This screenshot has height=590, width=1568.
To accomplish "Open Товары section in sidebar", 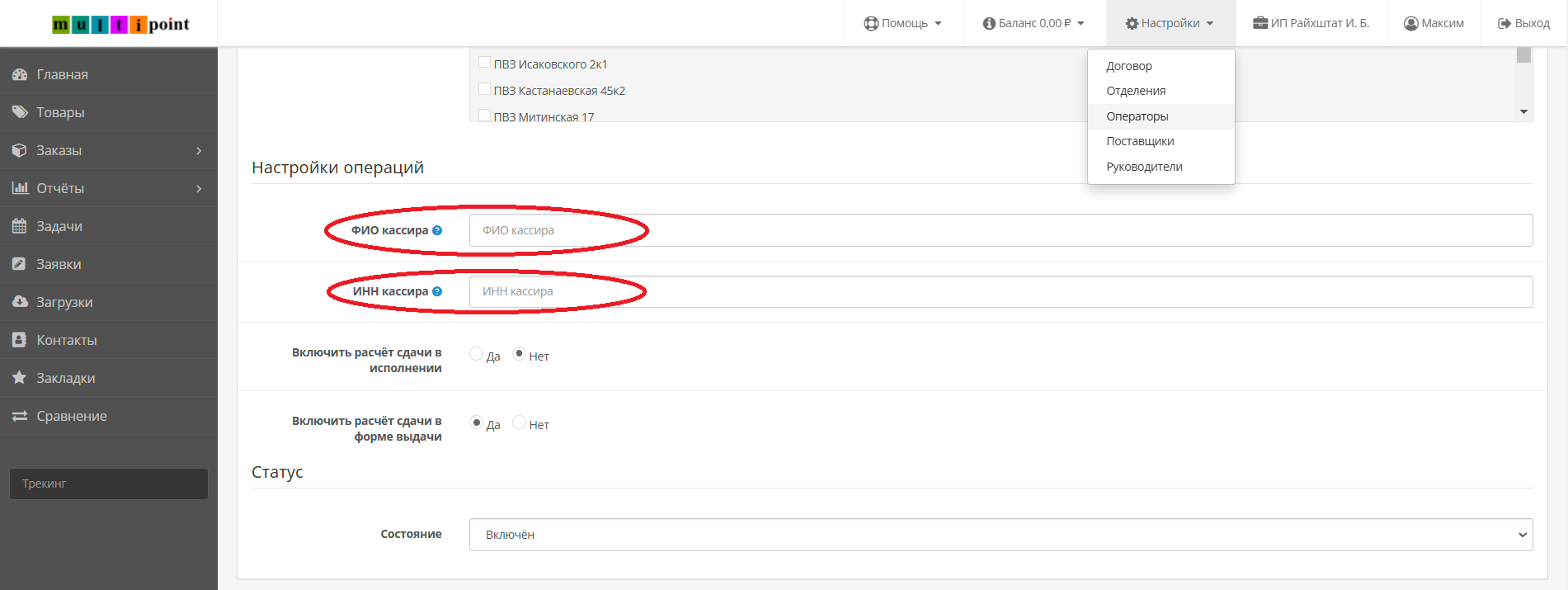I will tap(109, 112).
